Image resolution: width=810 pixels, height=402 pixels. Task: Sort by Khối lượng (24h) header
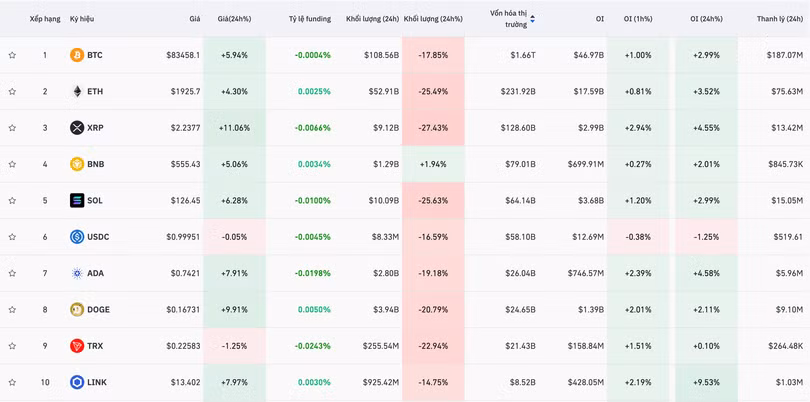pyautogui.click(x=372, y=19)
